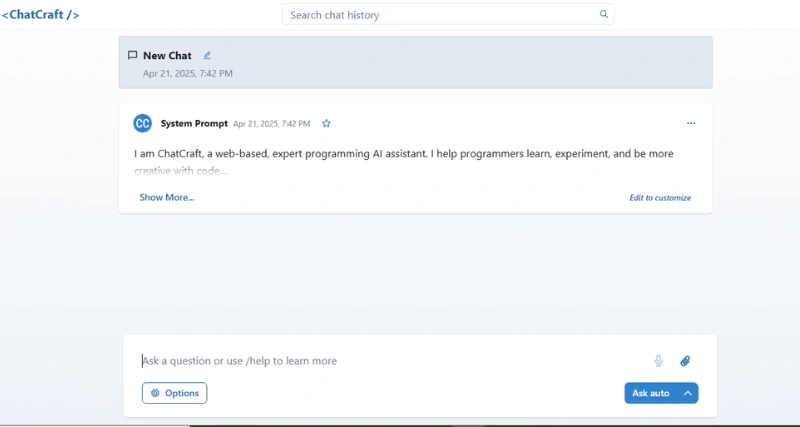Click the system prompt message body text
The height and width of the screenshot is (427, 800).
coord(403,155)
